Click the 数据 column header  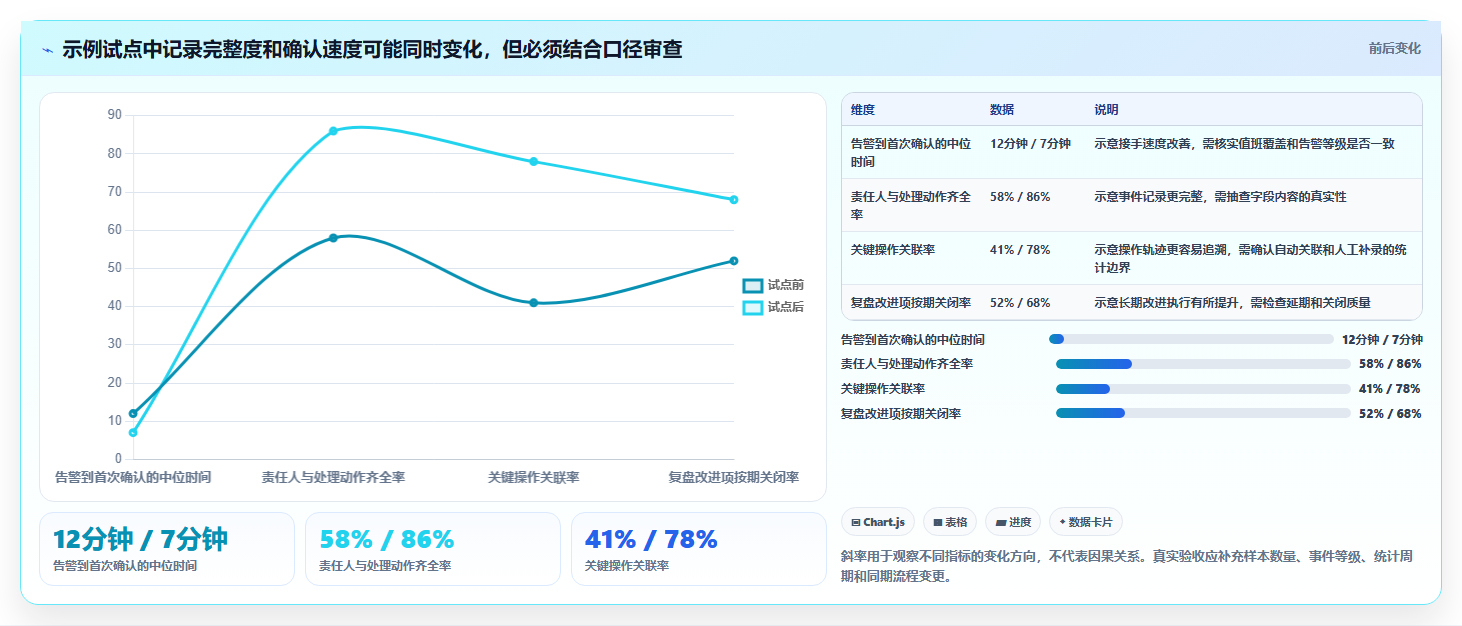tap(1002, 110)
